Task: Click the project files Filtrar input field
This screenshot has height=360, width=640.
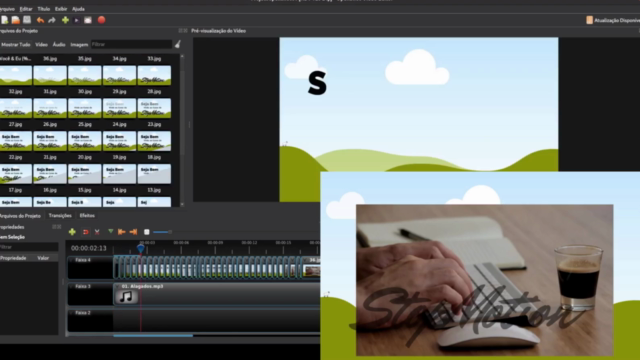Action: [x=131, y=44]
